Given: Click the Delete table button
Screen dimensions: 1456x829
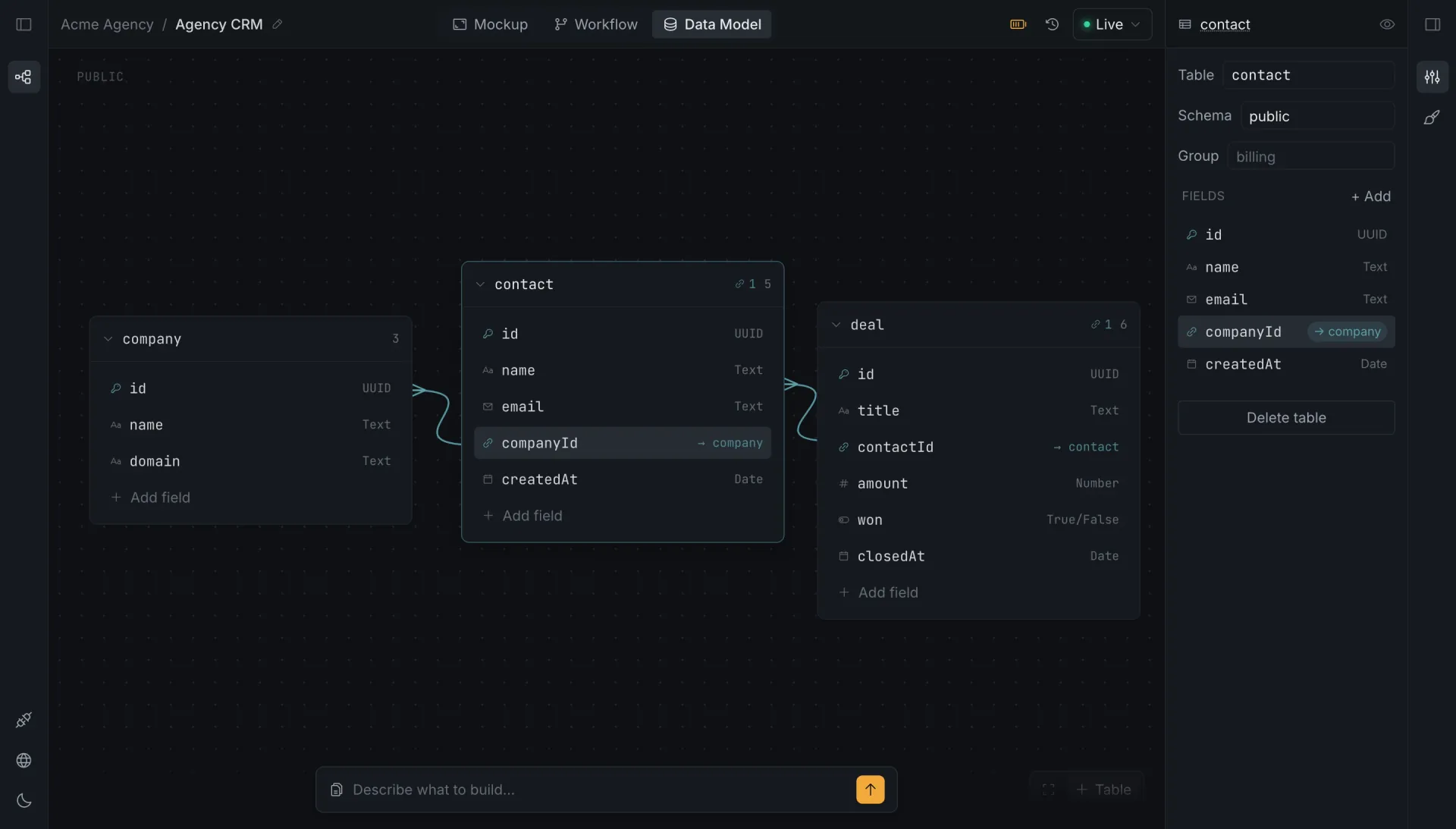Looking at the screenshot, I should pyautogui.click(x=1286, y=418).
